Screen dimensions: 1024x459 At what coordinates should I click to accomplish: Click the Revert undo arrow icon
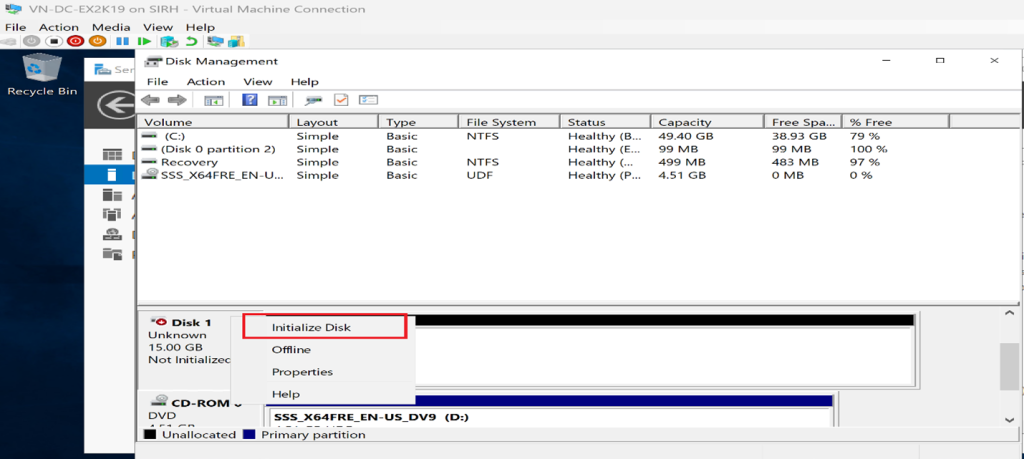point(190,41)
